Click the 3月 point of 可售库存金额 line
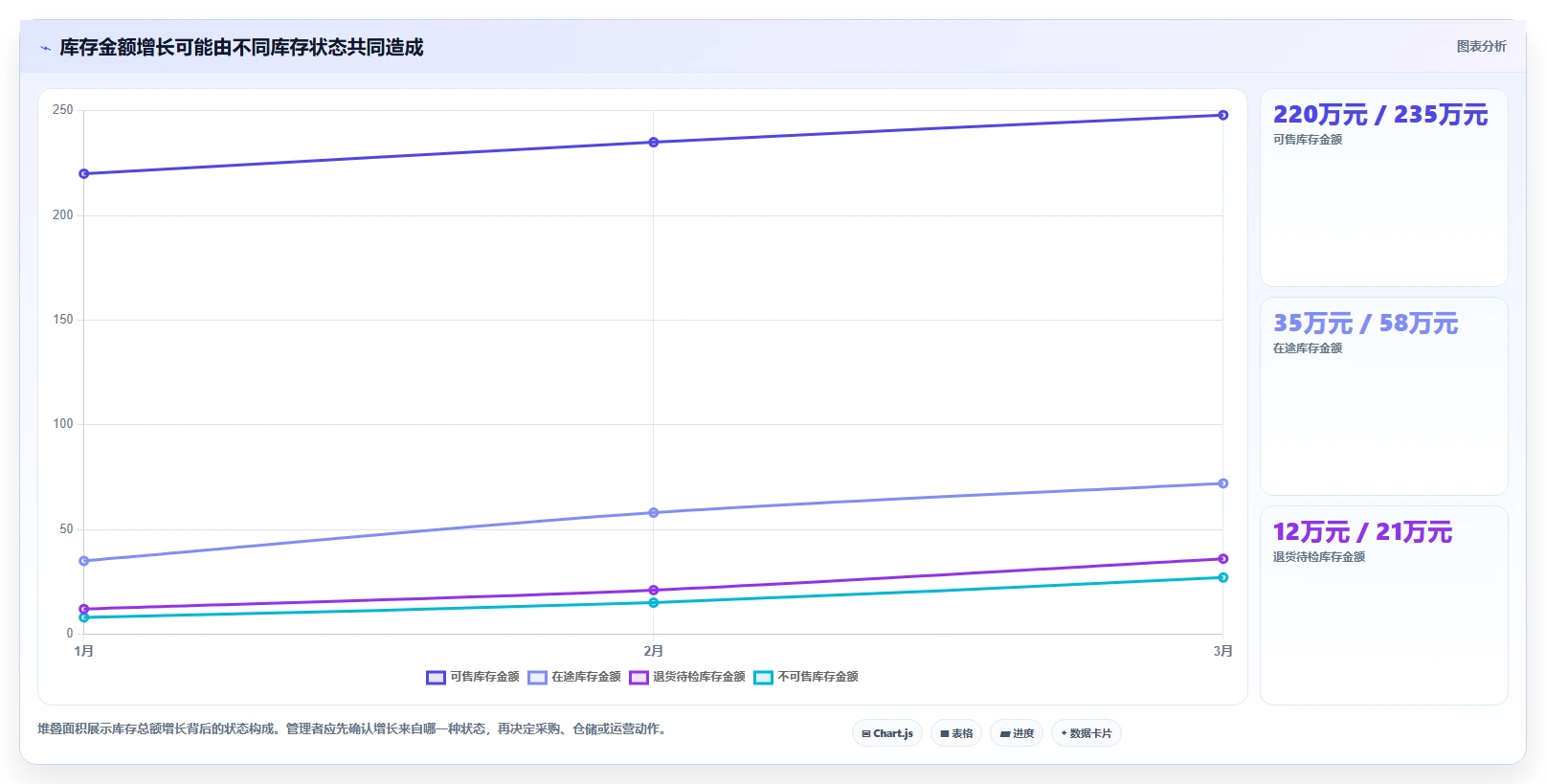 pos(1223,115)
